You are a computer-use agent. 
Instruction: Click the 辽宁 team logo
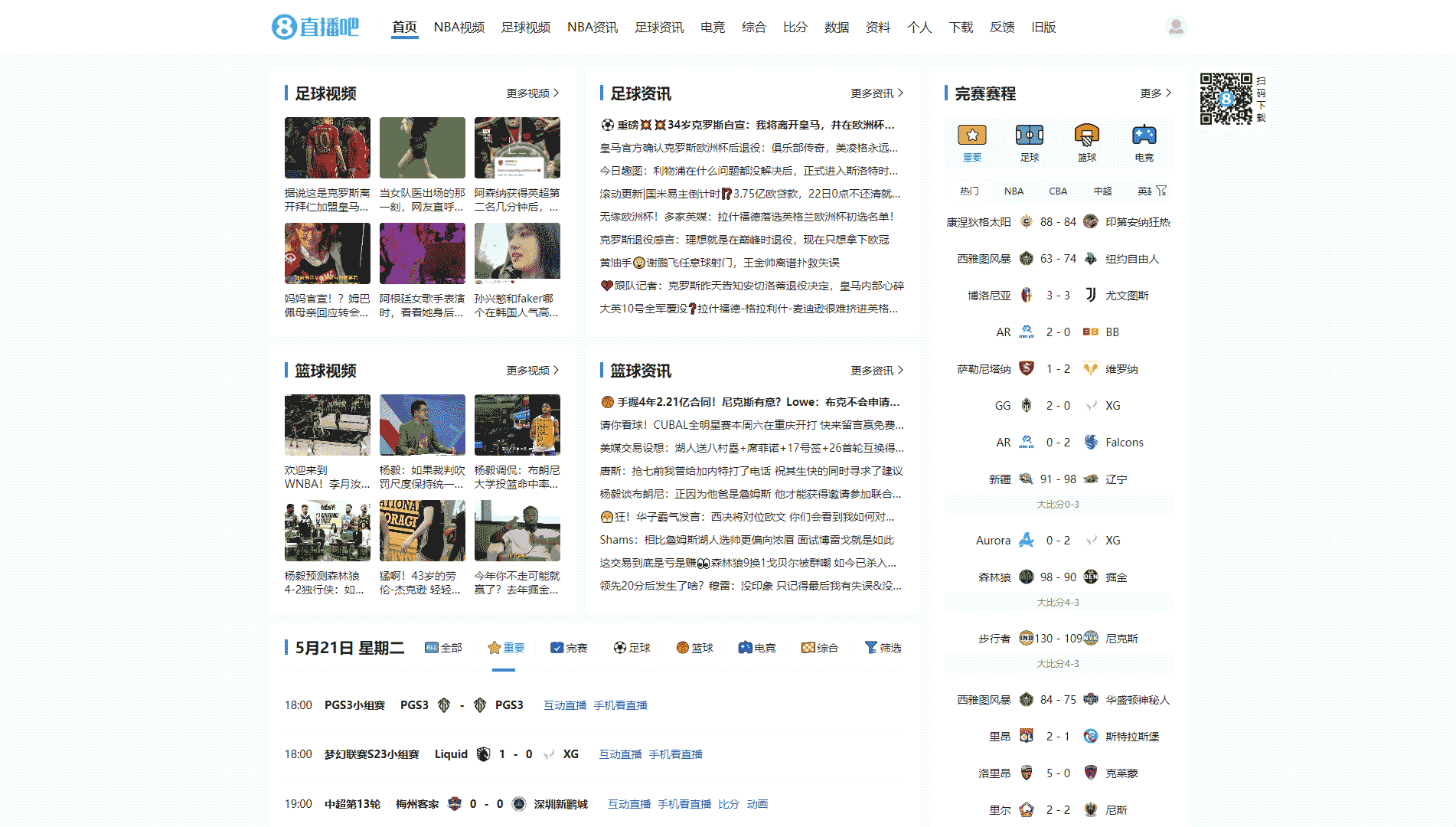[1091, 479]
